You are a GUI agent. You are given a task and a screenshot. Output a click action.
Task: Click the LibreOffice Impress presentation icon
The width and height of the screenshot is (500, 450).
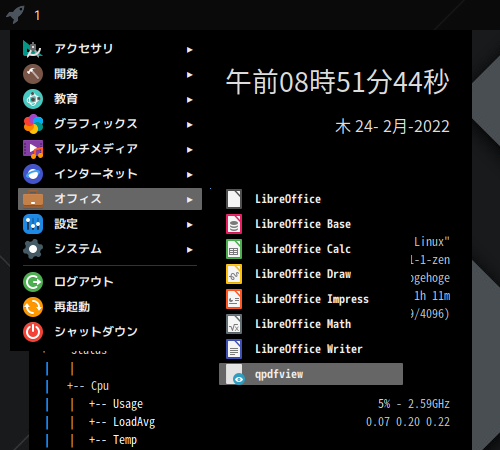pyautogui.click(x=234, y=299)
